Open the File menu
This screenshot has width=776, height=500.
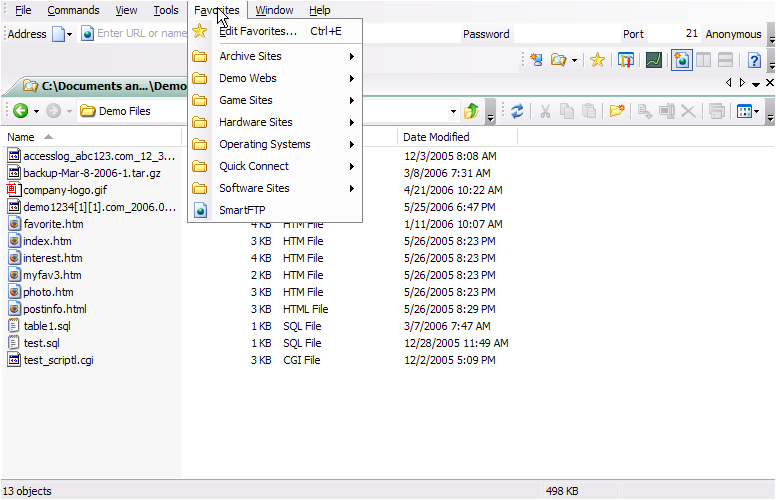click(x=23, y=10)
